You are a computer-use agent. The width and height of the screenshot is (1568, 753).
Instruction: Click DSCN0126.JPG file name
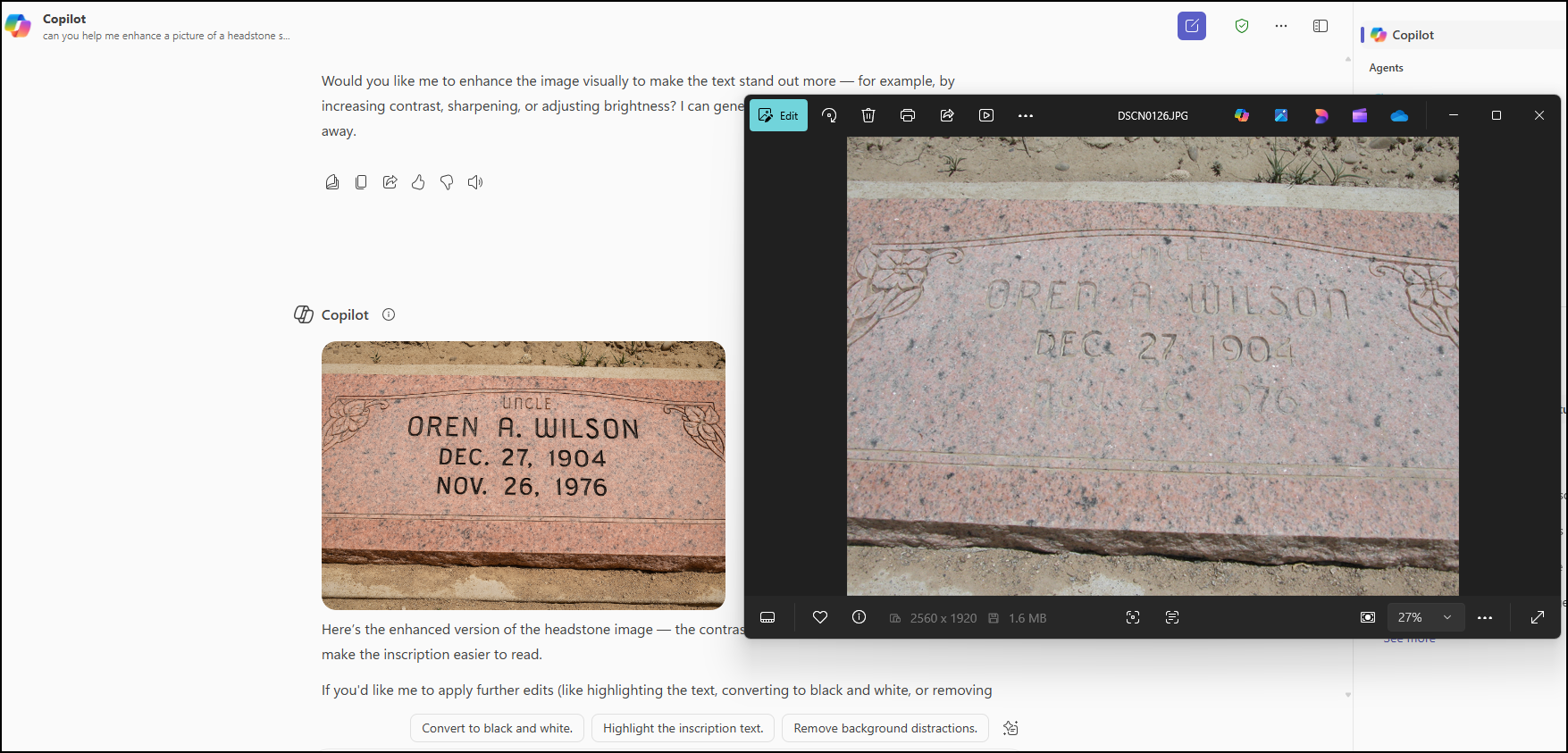(x=1153, y=116)
